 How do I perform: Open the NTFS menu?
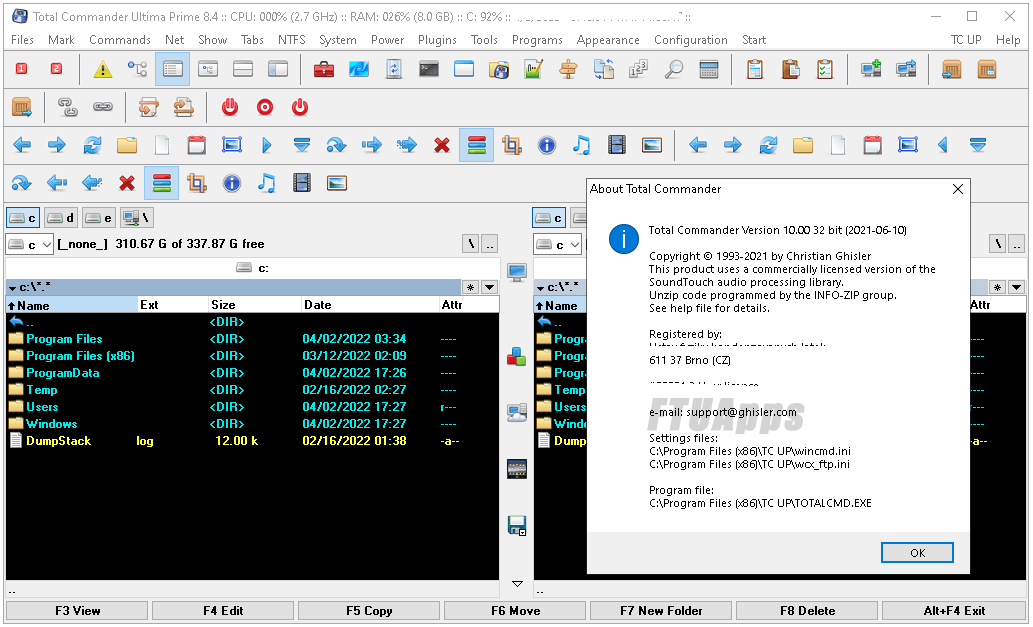click(x=291, y=40)
